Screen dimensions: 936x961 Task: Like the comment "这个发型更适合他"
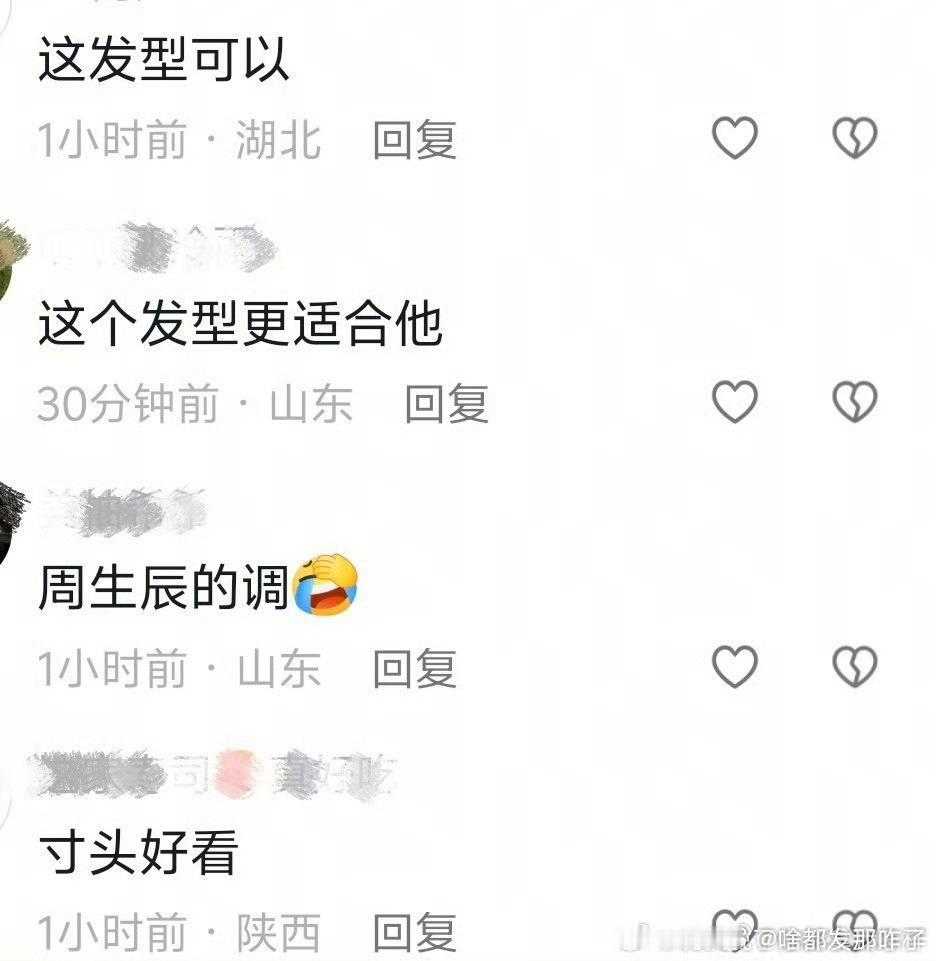[x=734, y=401]
